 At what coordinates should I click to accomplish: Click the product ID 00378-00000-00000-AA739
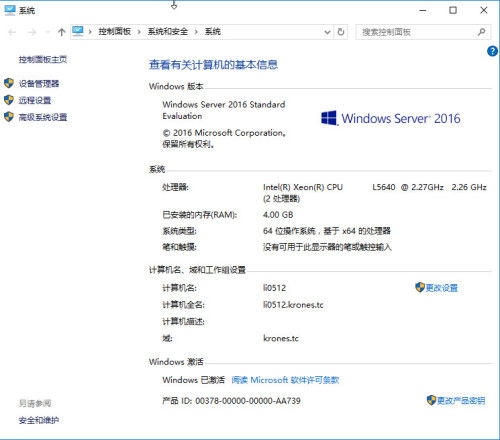point(248,401)
